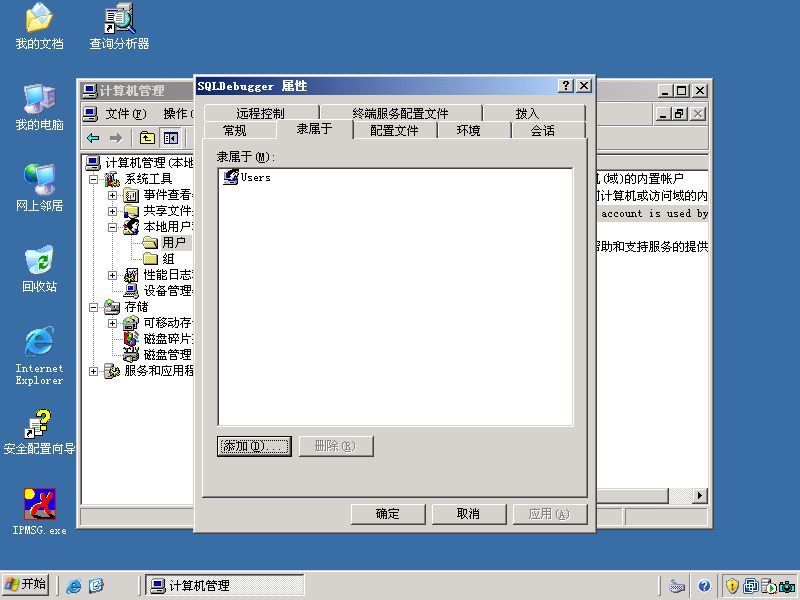Select the 我的电脑 desktop icon

39,107
